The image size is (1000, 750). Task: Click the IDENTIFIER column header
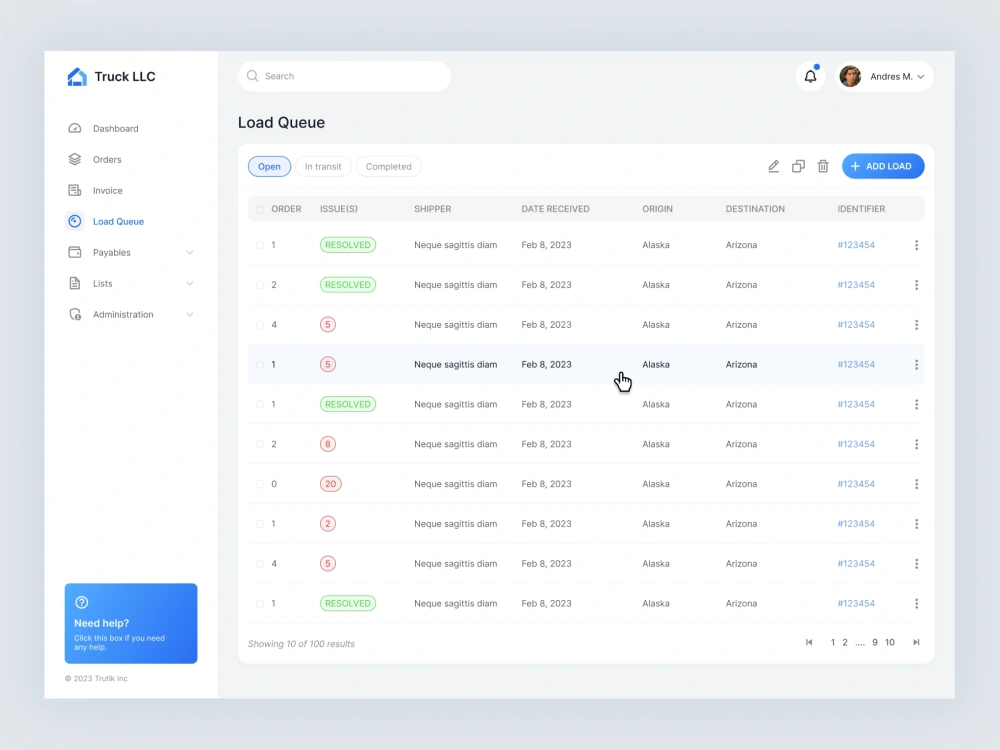coord(861,209)
